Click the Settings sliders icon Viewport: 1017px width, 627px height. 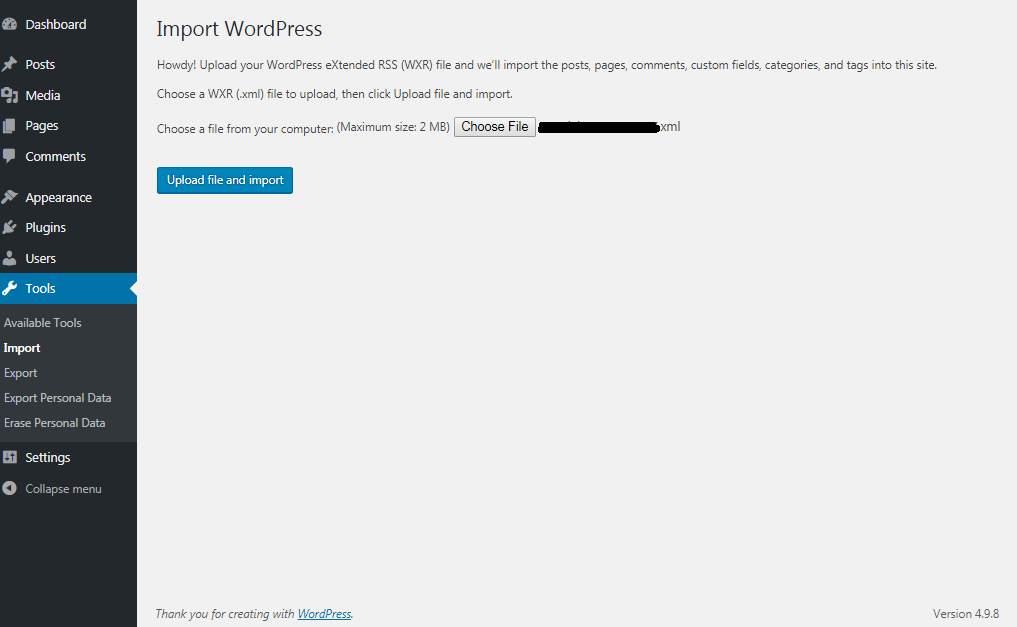[x=9, y=457]
